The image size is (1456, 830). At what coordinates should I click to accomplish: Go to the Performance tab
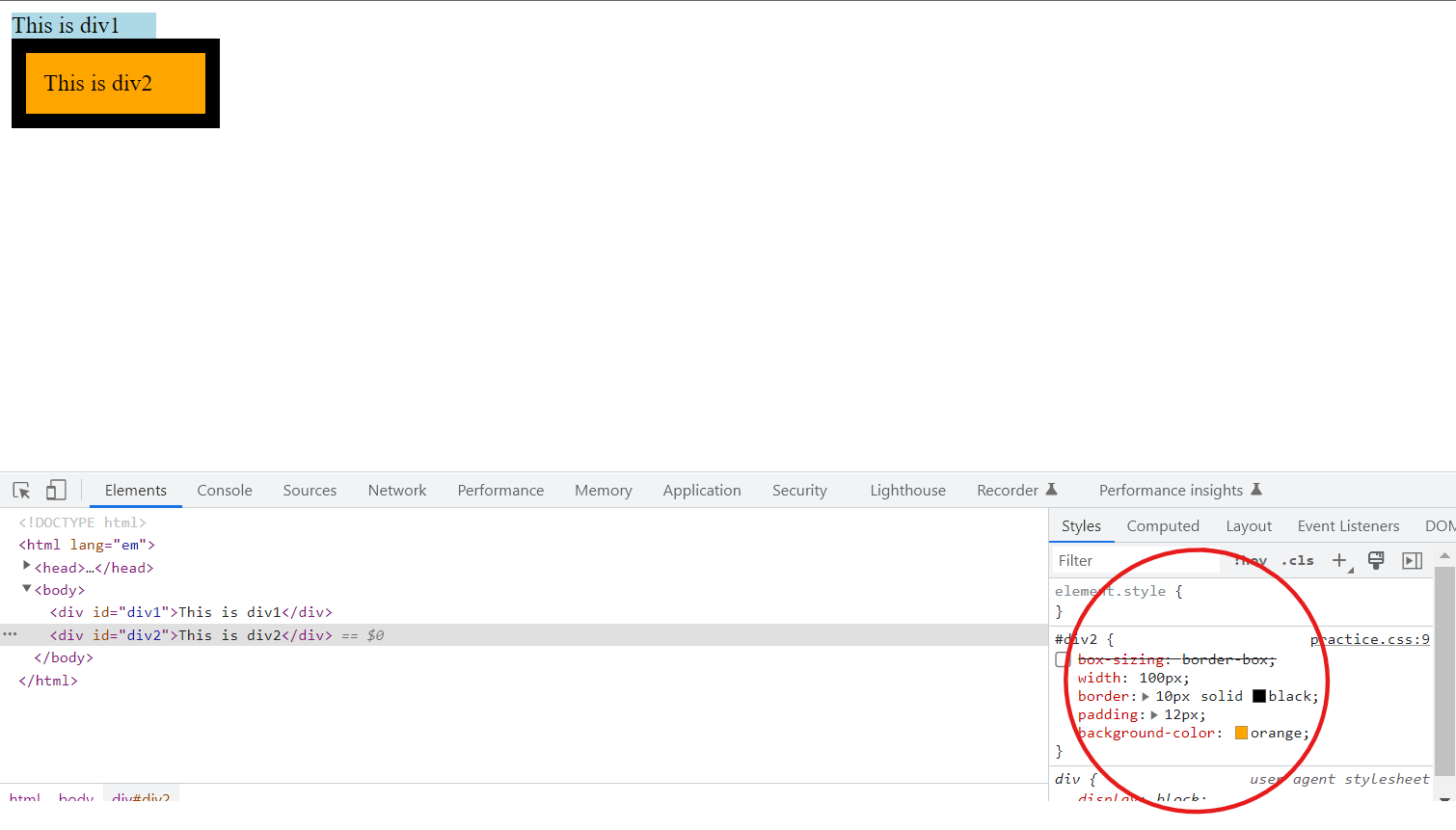point(500,490)
